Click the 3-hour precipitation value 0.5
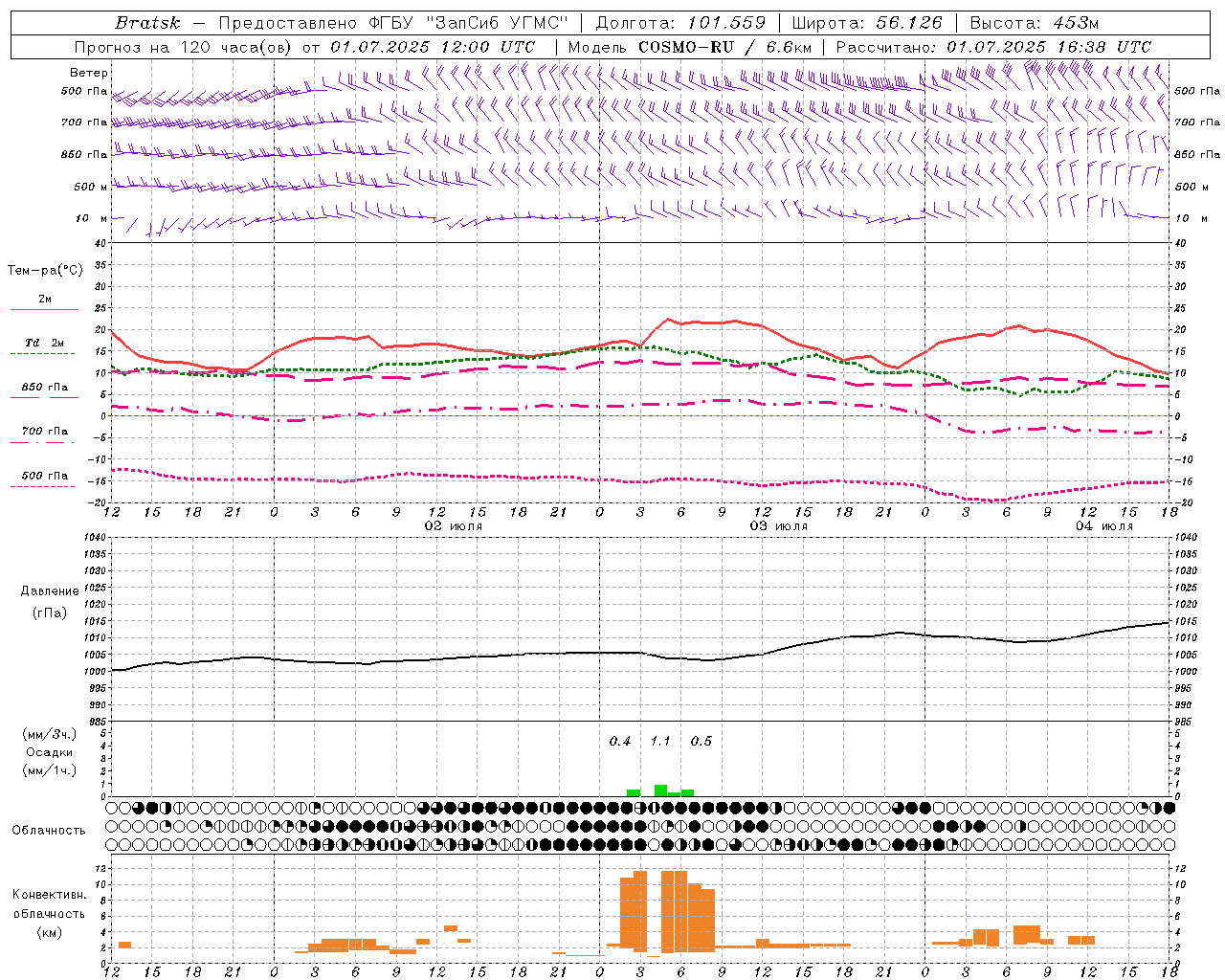This screenshot has width=1225, height=980. (702, 742)
